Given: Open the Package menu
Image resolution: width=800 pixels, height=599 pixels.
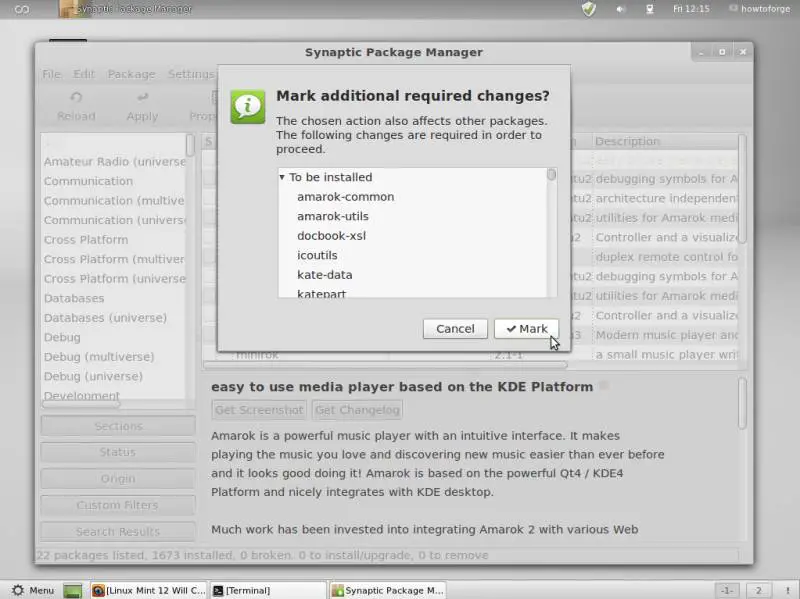Looking at the screenshot, I should point(131,74).
